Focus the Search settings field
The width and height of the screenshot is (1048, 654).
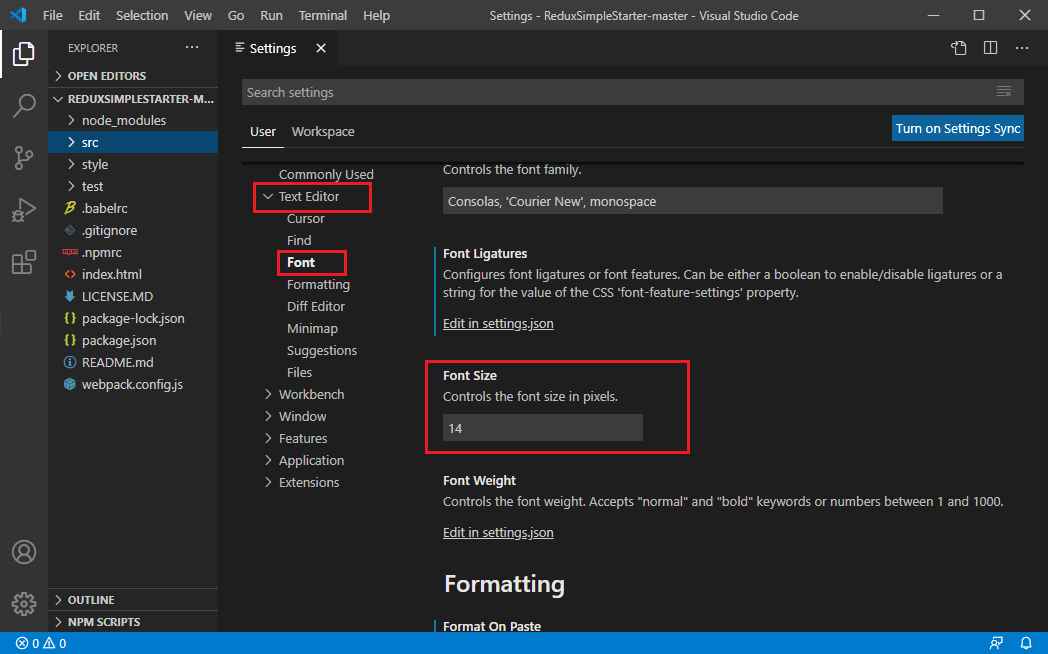[x=632, y=92]
